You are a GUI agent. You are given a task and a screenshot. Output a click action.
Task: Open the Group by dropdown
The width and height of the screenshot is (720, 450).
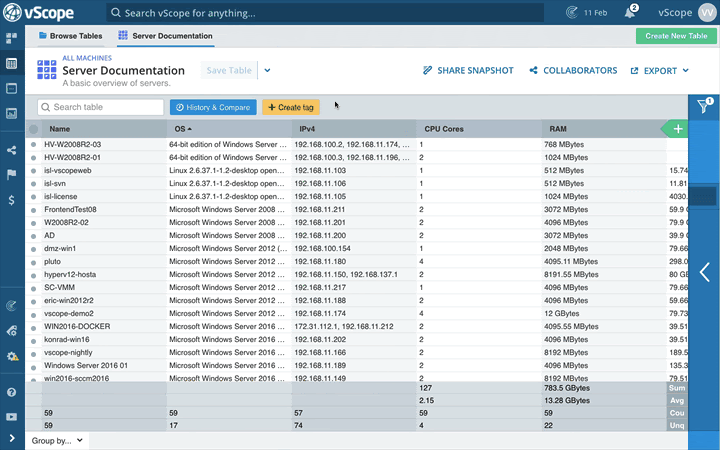click(x=57, y=440)
